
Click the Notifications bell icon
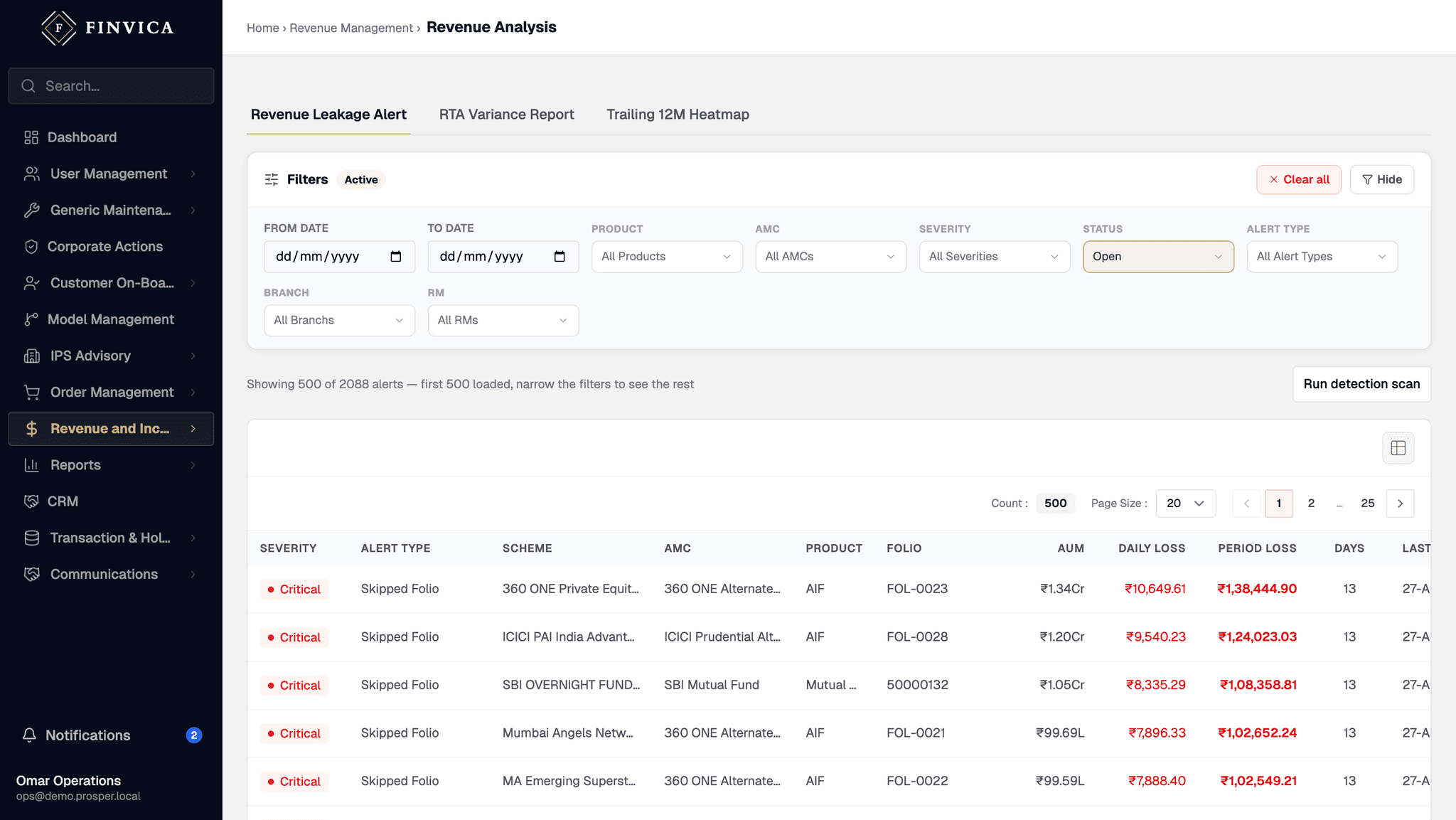click(x=29, y=735)
